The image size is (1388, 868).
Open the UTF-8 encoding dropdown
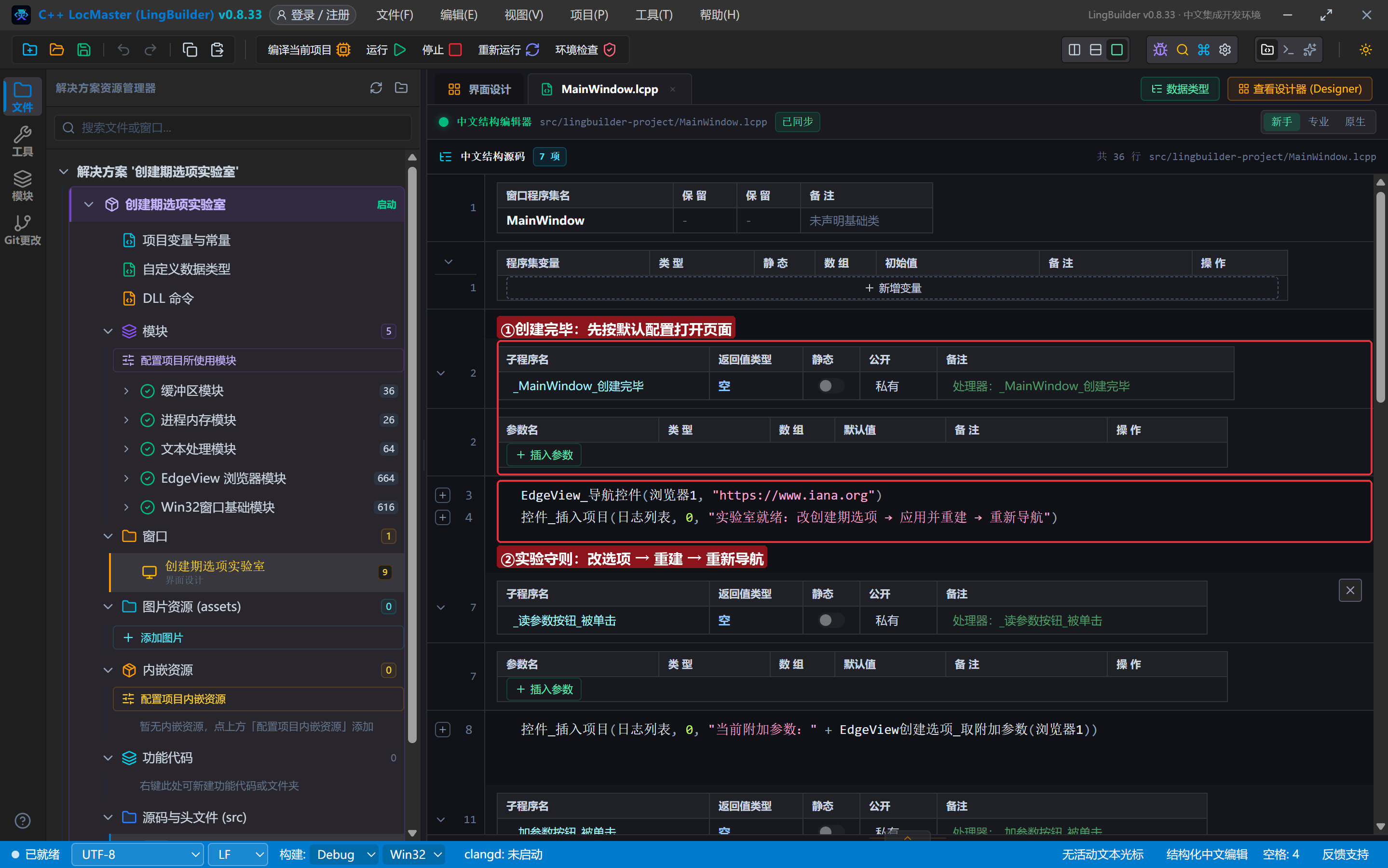138,854
